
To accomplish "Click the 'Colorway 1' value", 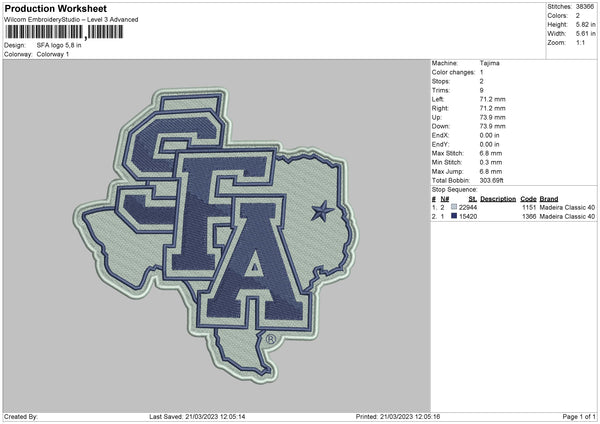I will (53, 54).
